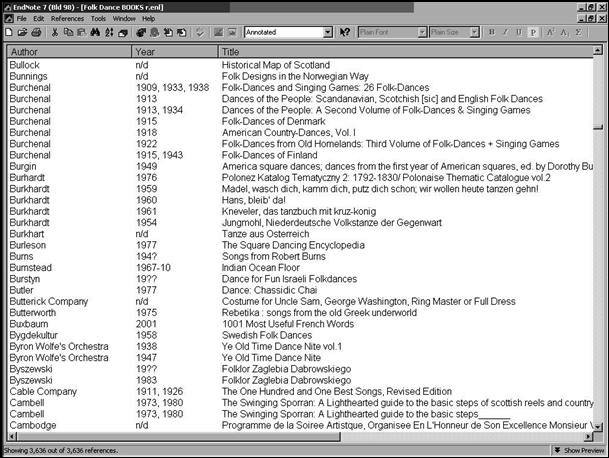Toggle Superscript formatting button
Image resolution: width=609 pixels, height=458 pixels.
[550, 32]
